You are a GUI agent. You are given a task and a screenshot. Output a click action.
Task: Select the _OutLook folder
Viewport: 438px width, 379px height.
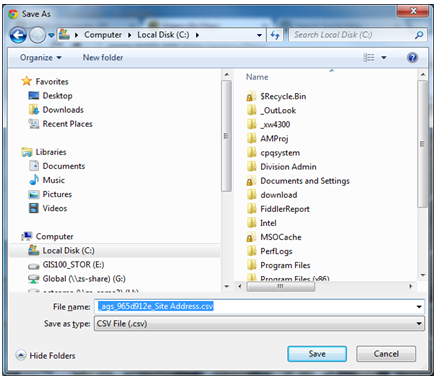pos(278,111)
